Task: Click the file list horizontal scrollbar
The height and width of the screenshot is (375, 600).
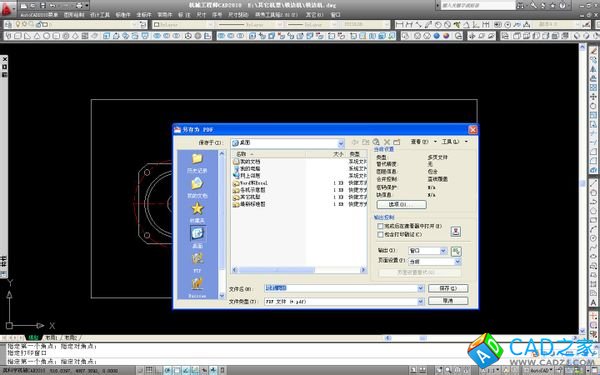Action: coord(299,270)
